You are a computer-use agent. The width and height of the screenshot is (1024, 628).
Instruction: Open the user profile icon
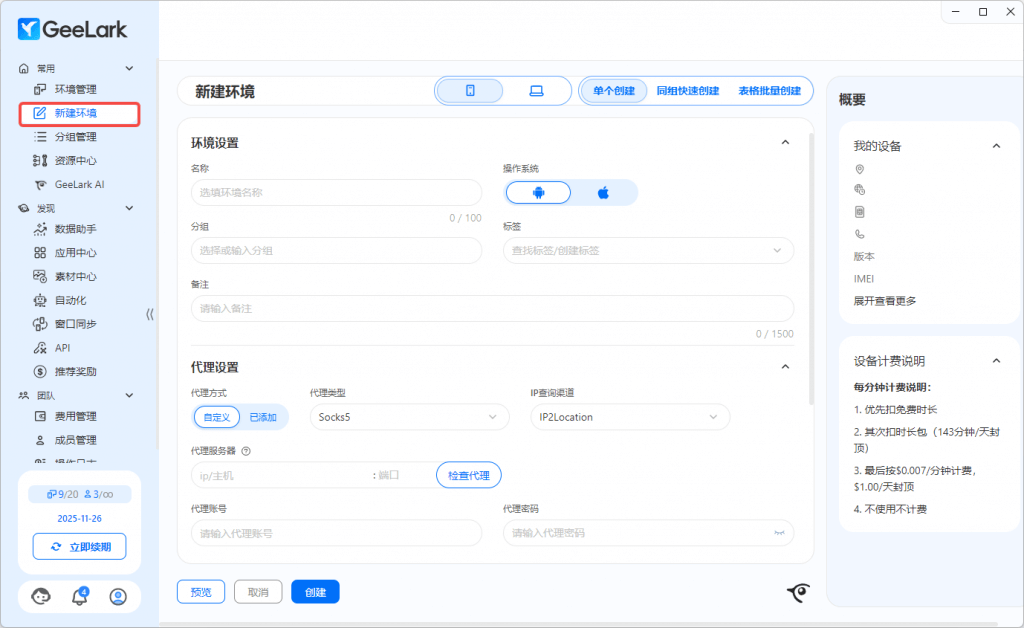point(118,597)
